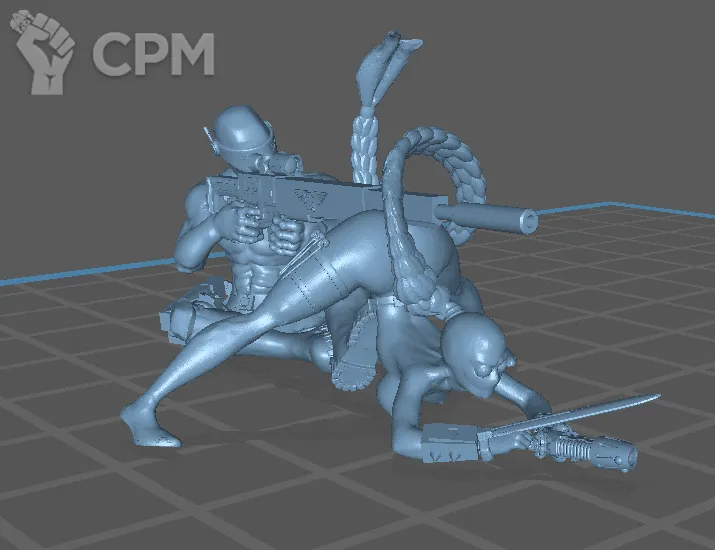This screenshot has height=550, width=715.
Task: Select the bayonet blade on the rifle
Action: click(600, 413)
